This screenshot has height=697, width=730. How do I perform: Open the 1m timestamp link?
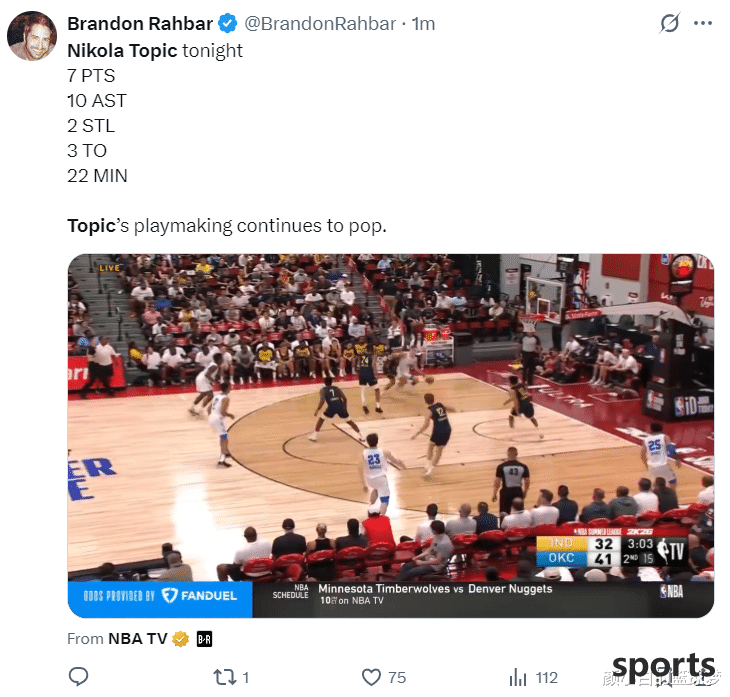click(x=423, y=23)
